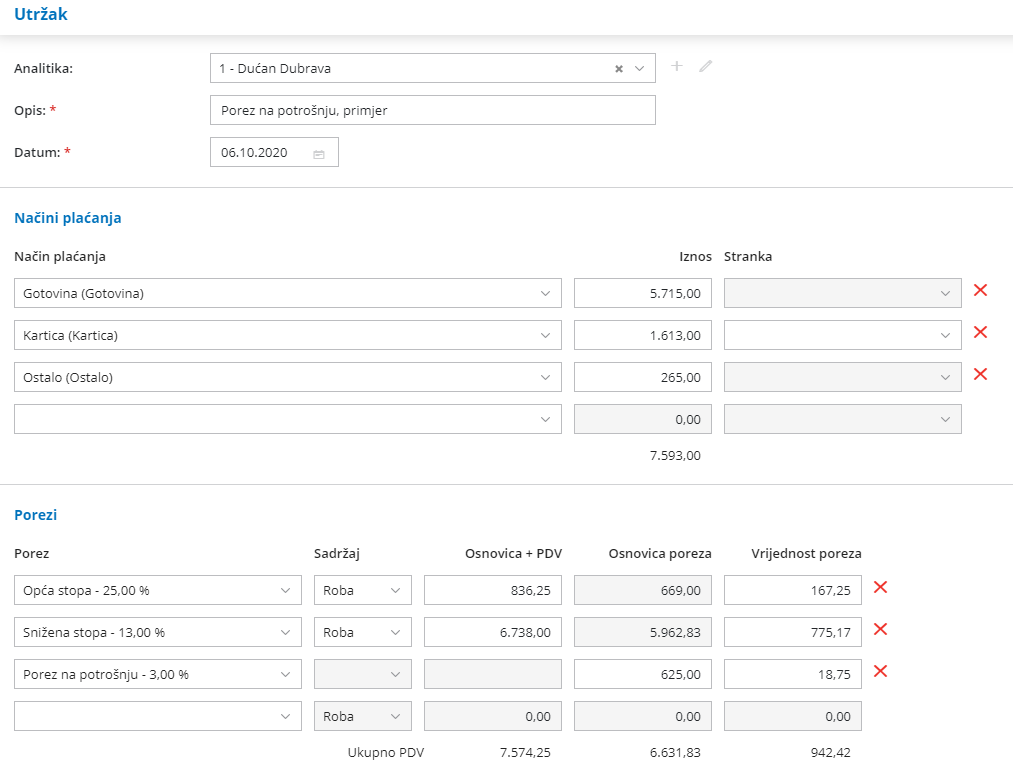Add new analitika with plus icon
The width and height of the screenshot is (1013, 774).
[676, 66]
